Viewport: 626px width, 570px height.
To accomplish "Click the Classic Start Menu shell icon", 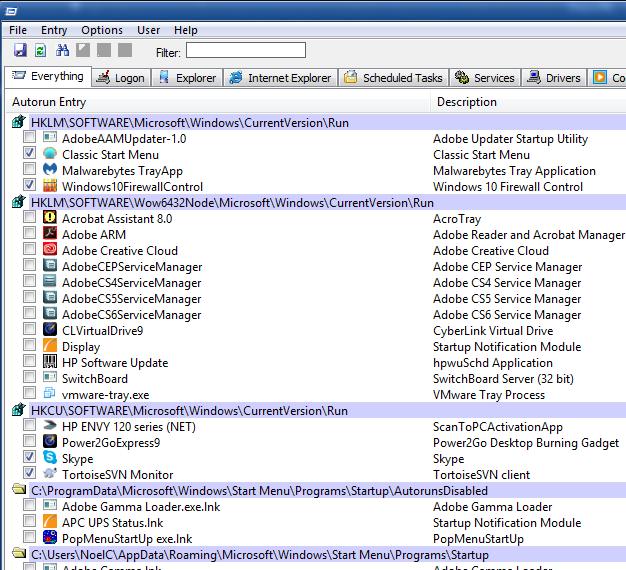I will click(50, 154).
